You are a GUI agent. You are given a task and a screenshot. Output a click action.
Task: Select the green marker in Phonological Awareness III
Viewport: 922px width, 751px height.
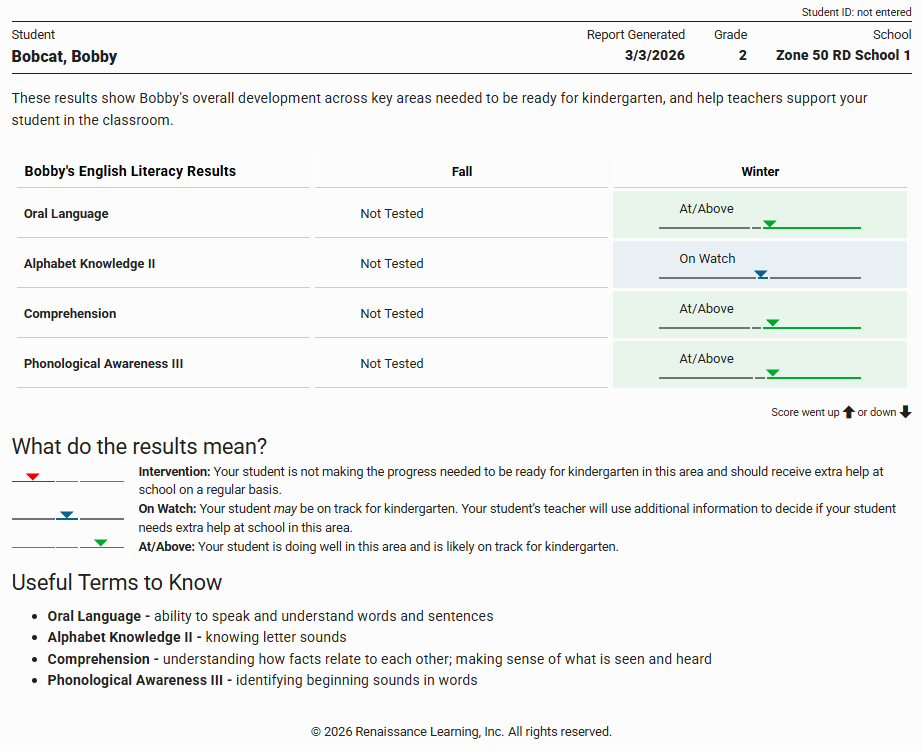(772, 373)
